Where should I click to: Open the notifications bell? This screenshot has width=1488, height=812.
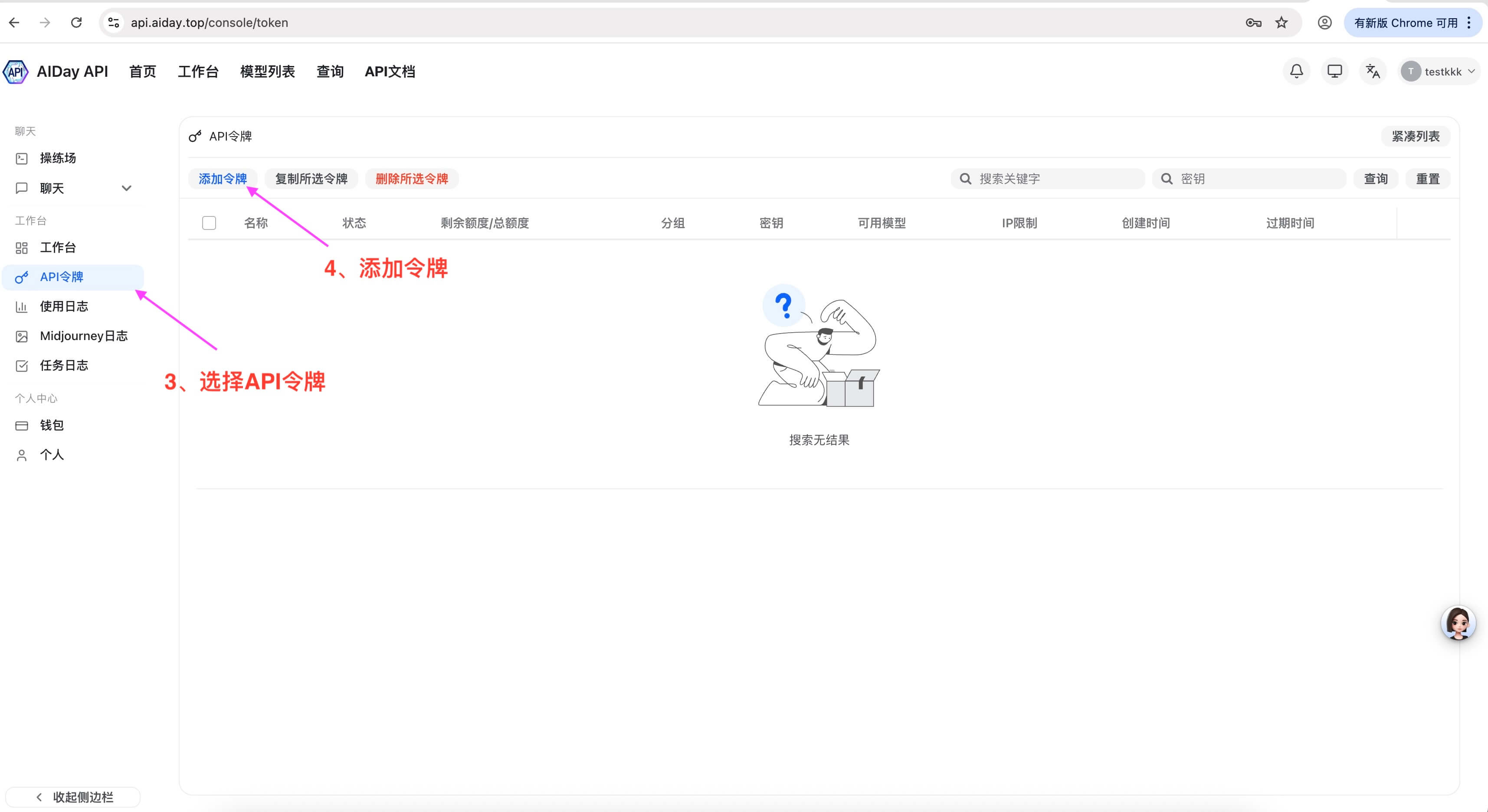click(1296, 71)
